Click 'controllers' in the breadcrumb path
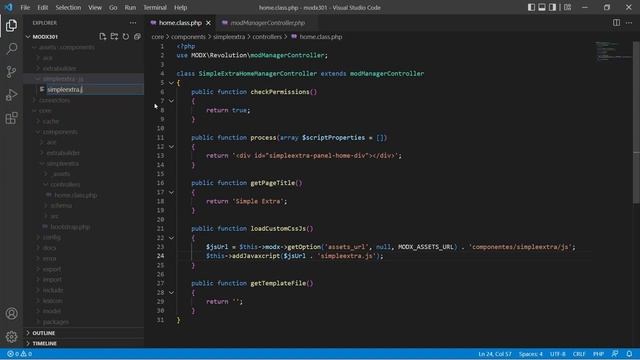640x360 pixels. click(267, 37)
